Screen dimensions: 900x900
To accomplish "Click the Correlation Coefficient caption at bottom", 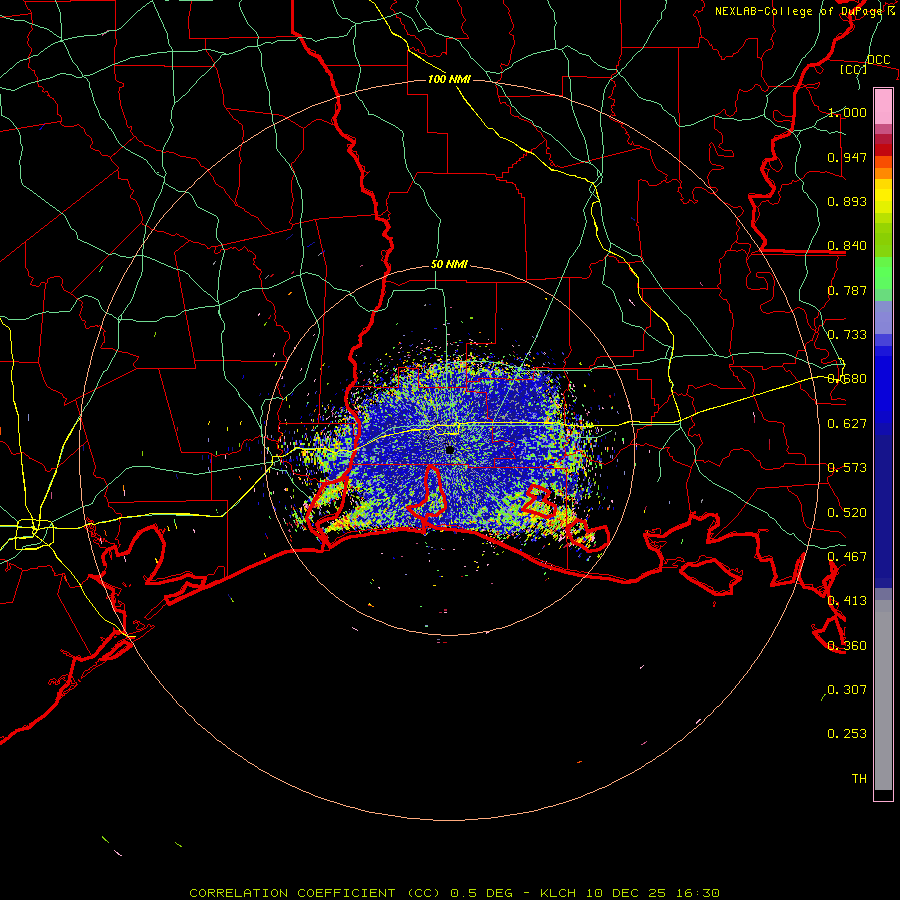I will 455,893.
